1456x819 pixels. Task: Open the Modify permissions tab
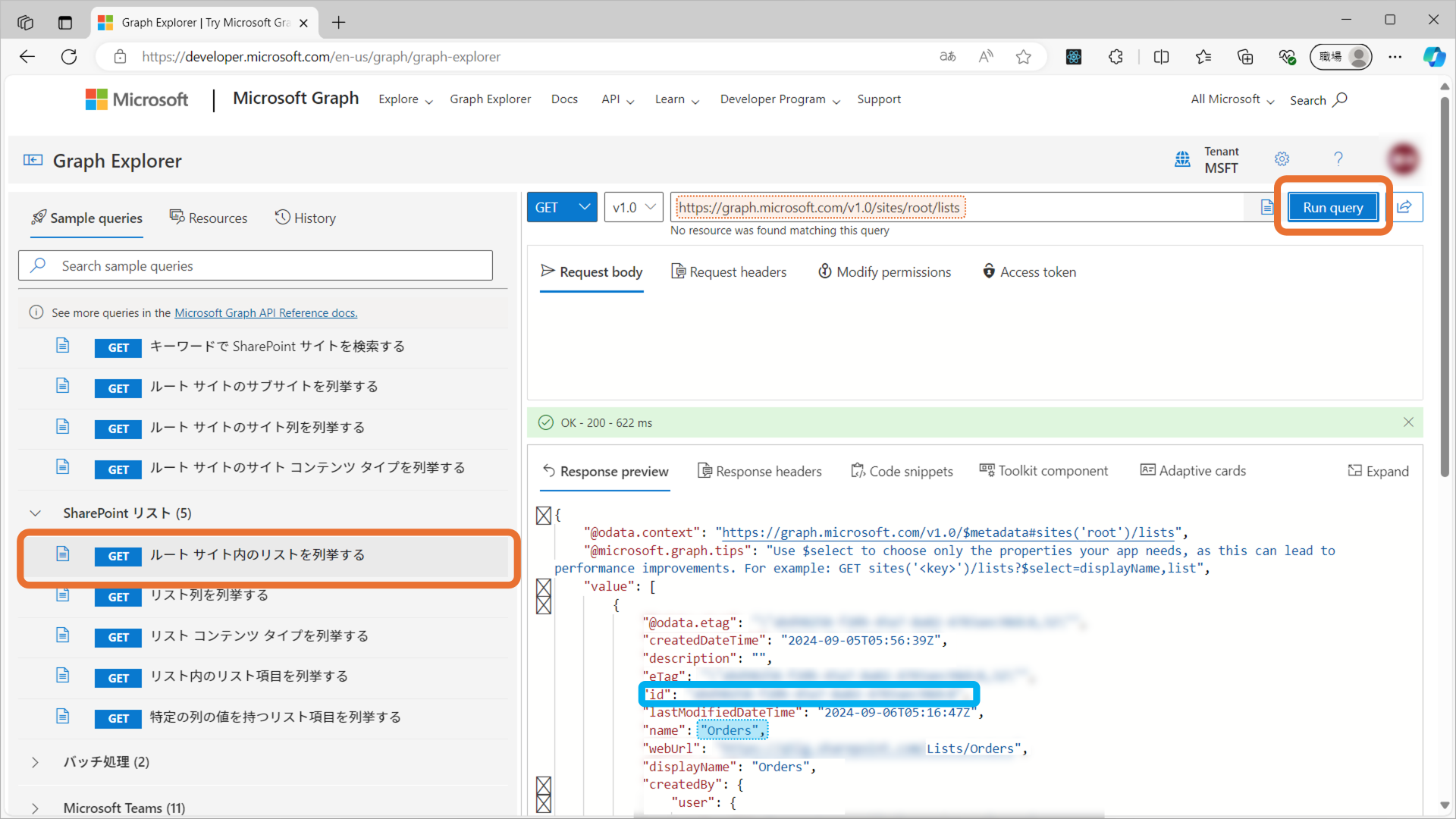pyautogui.click(x=884, y=271)
